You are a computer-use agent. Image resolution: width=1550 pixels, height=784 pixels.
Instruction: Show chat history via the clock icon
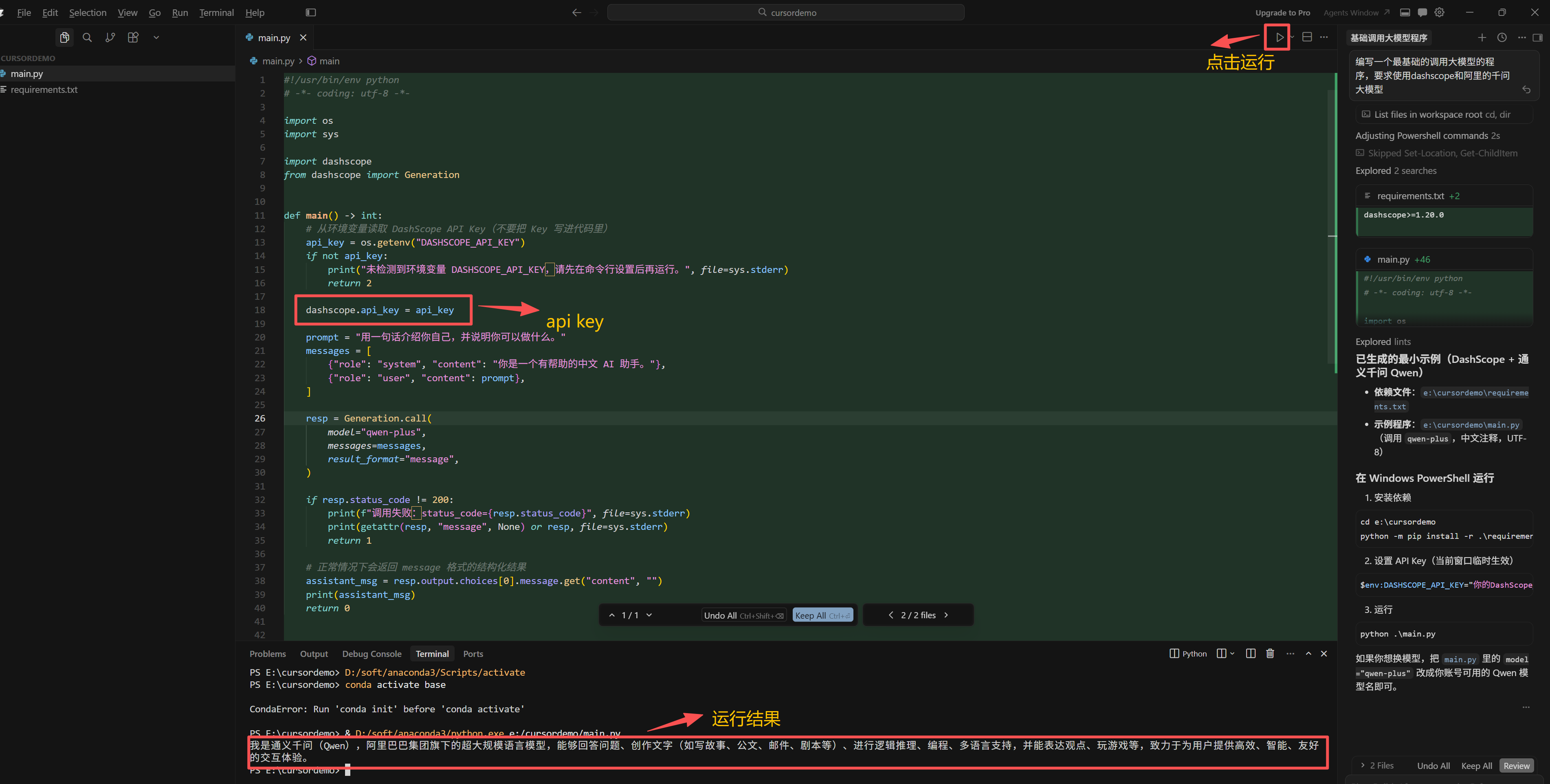(1502, 37)
